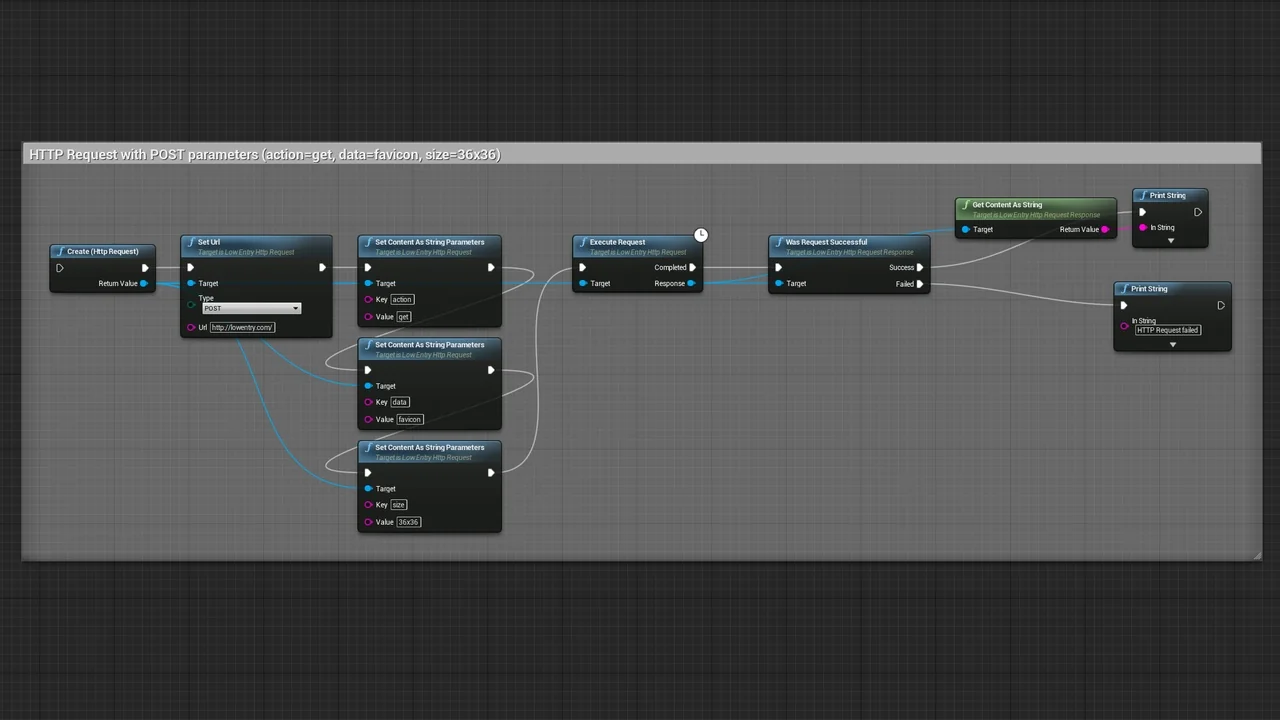Screen dimensions: 1280x720
Task: Open the Type POST dropdown on Set Url
Action: (x=251, y=308)
